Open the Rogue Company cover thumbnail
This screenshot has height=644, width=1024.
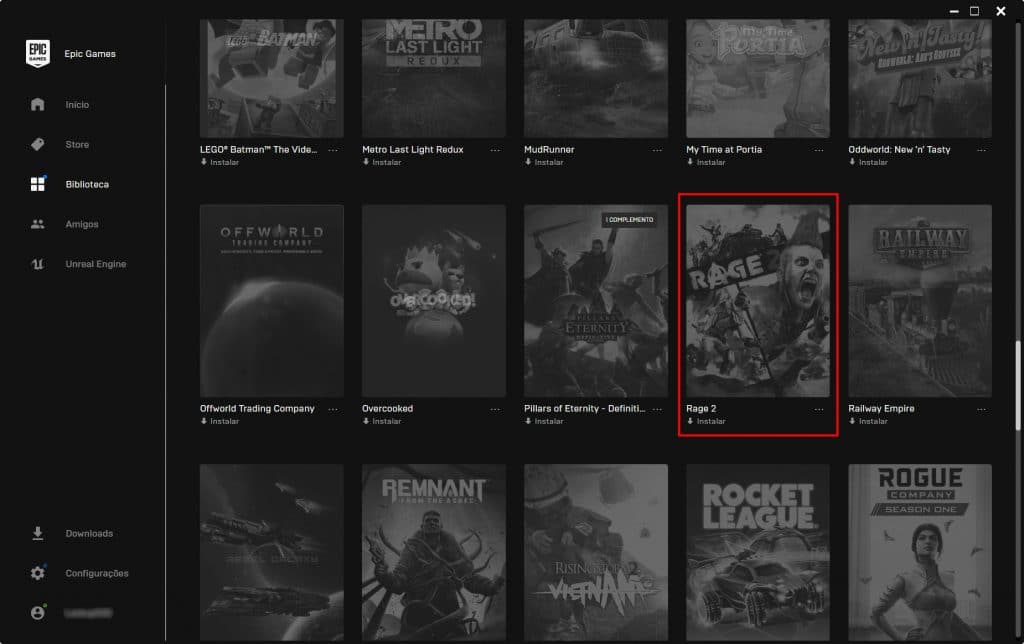(x=920, y=553)
